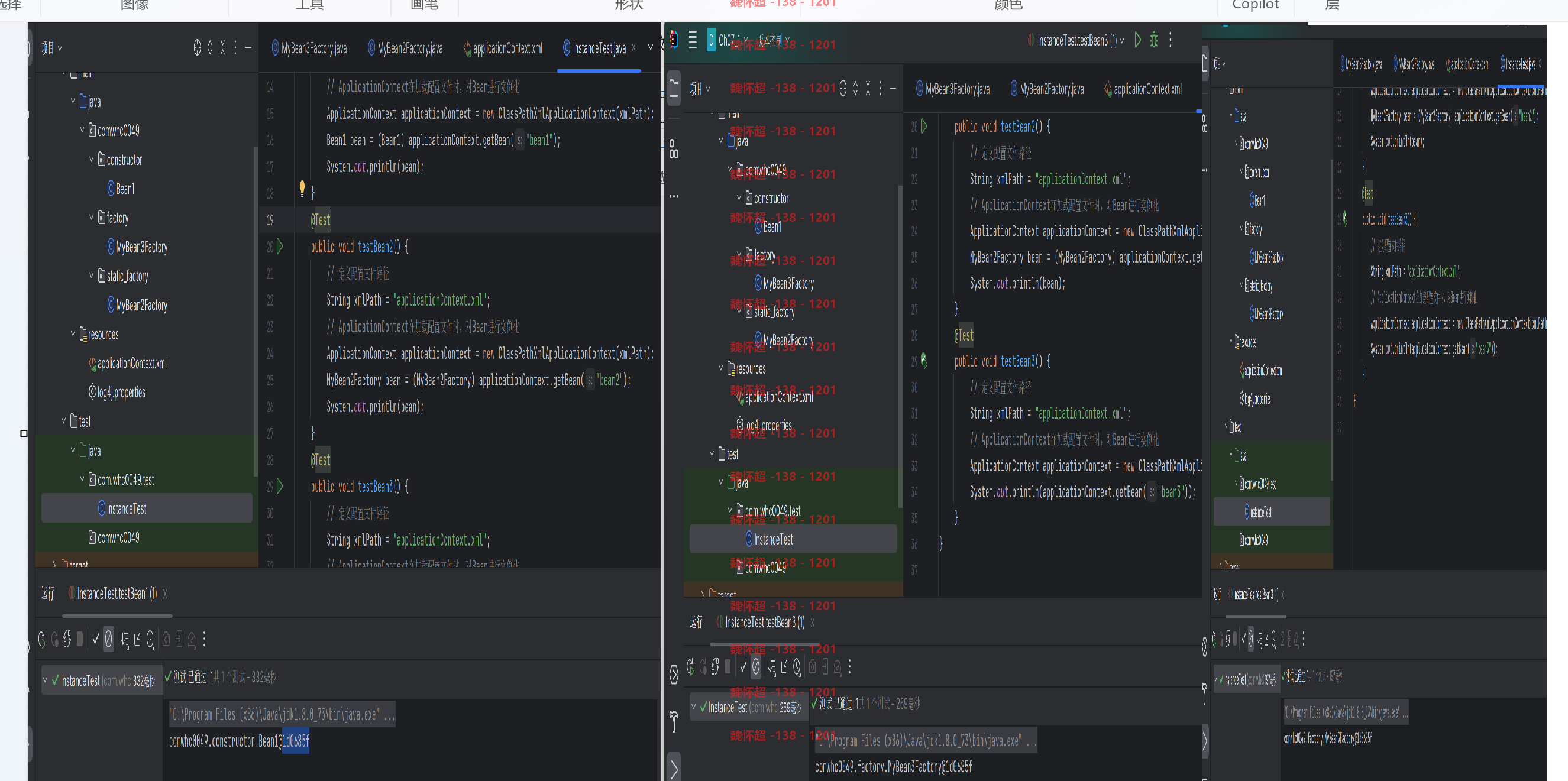Click the middle Project tree vertical scrollbar
Viewport: 1568px width, 781px height.
900,346
